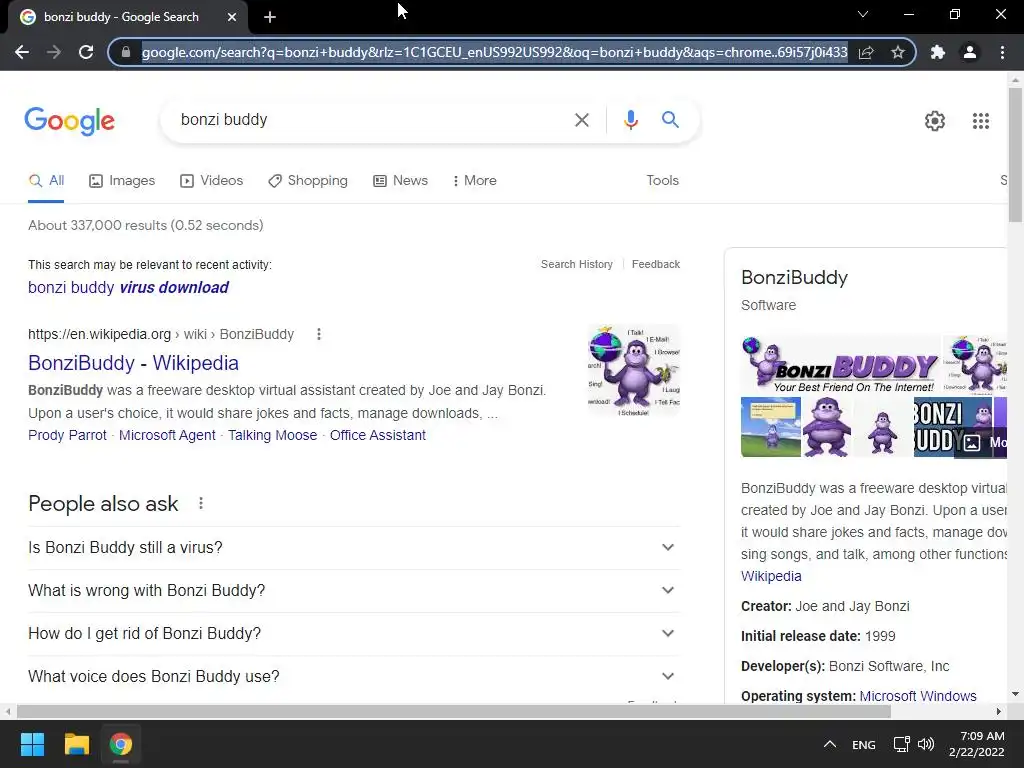
Task: Open the Microsoft Agent sublink
Action: [167, 435]
